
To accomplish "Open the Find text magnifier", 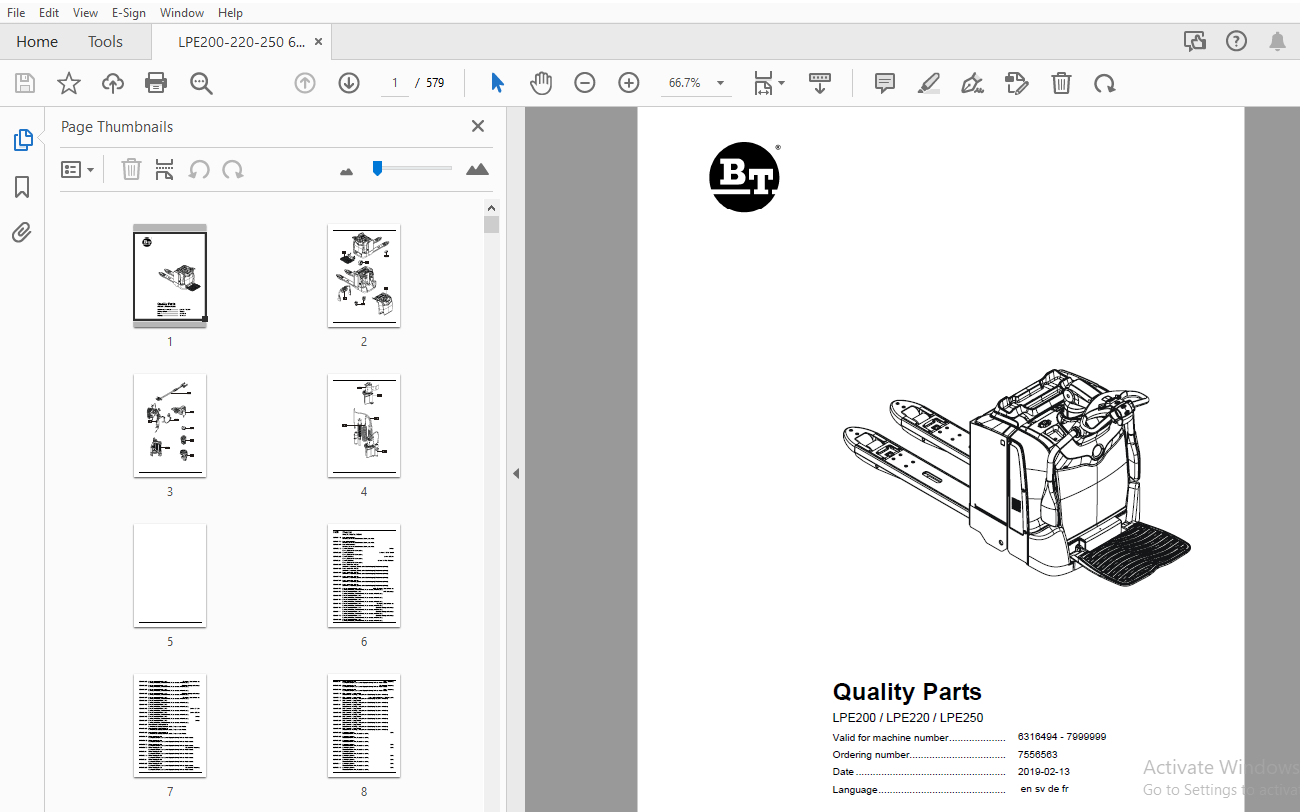I will tap(201, 83).
